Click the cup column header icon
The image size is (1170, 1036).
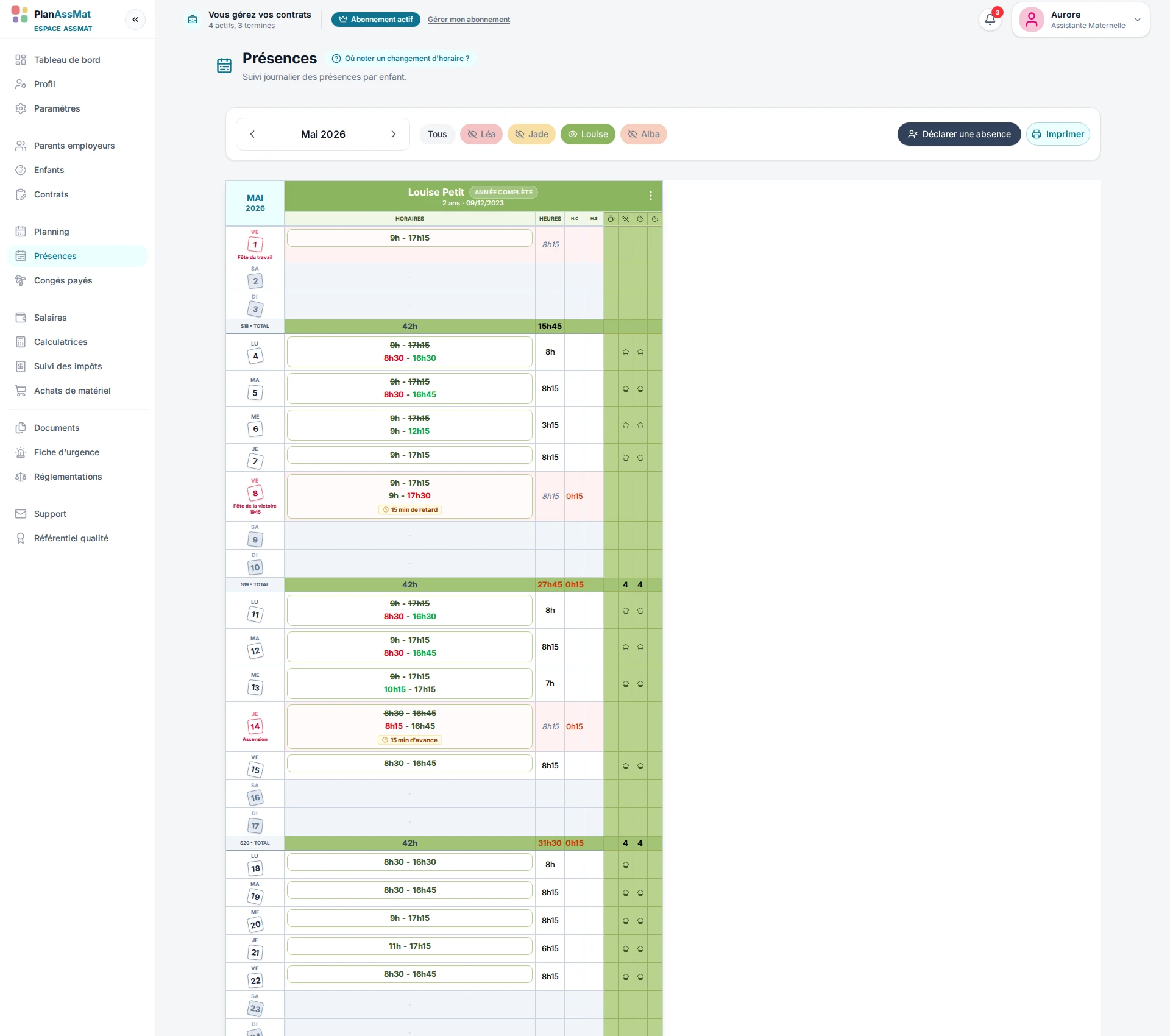pyautogui.click(x=611, y=219)
